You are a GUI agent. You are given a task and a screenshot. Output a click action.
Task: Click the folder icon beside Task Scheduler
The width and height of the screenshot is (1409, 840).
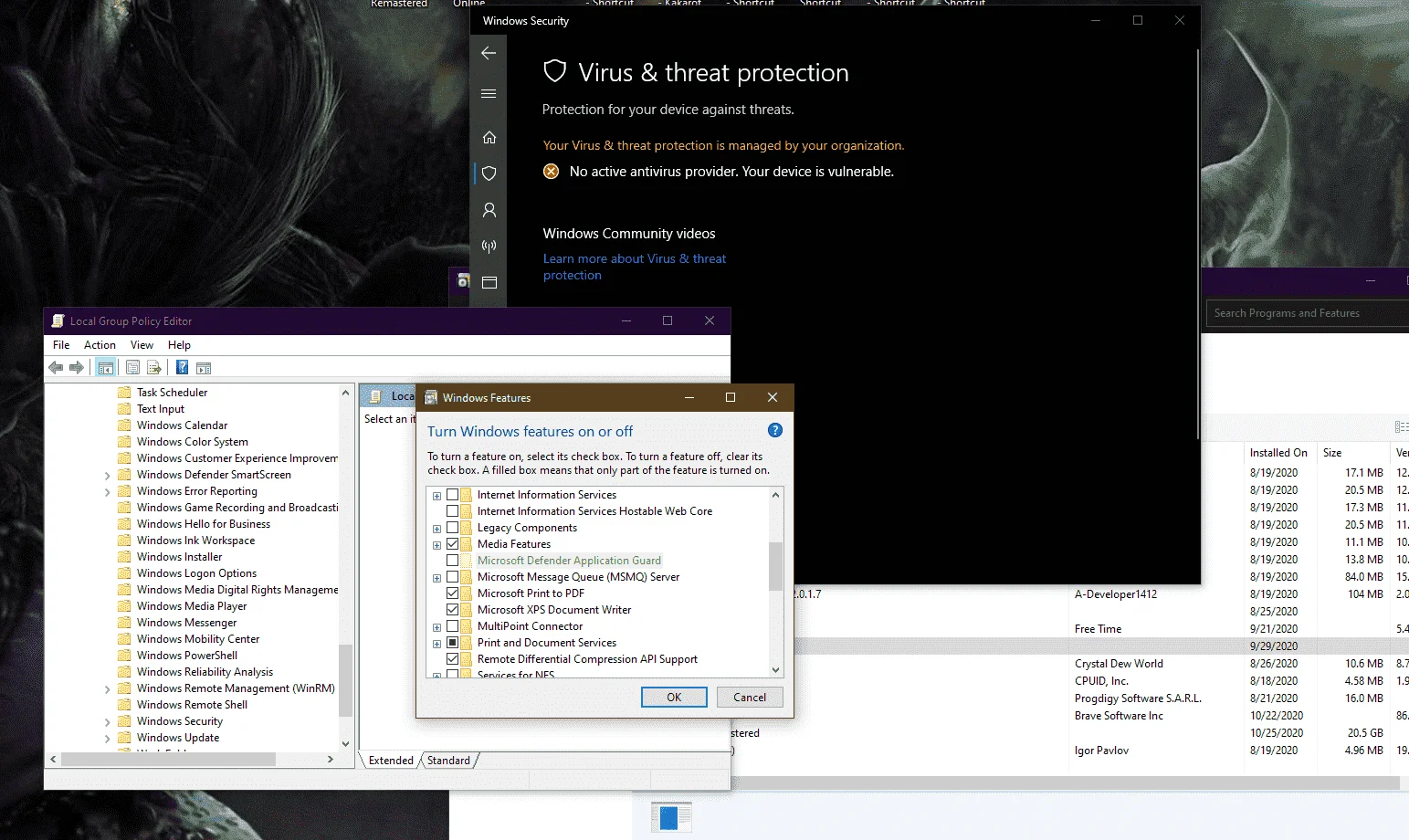124,393
